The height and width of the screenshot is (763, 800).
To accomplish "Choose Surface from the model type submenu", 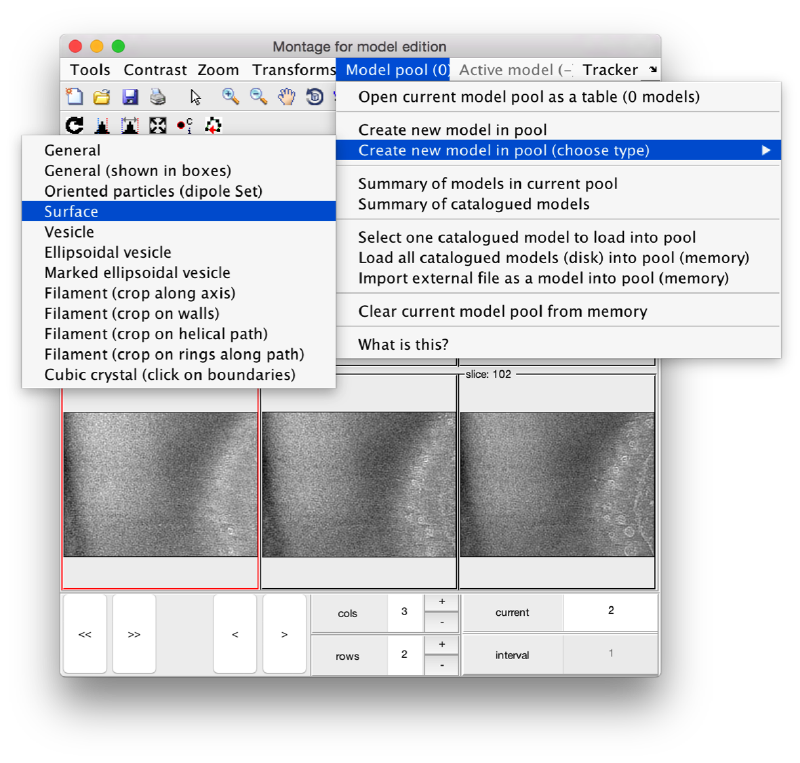I will (71, 211).
